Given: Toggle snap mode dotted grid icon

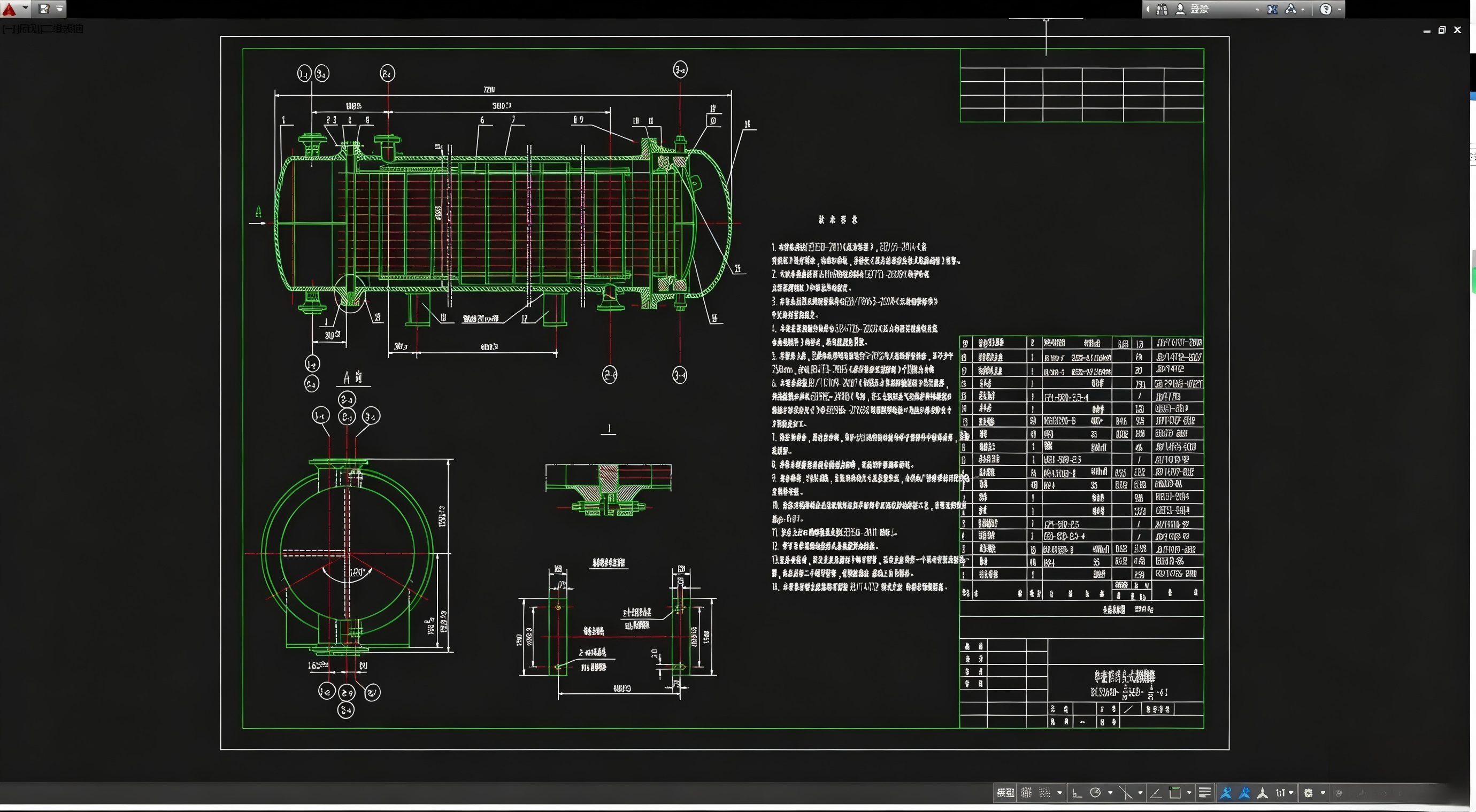Looking at the screenshot, I should click(x=1044, y=793).
